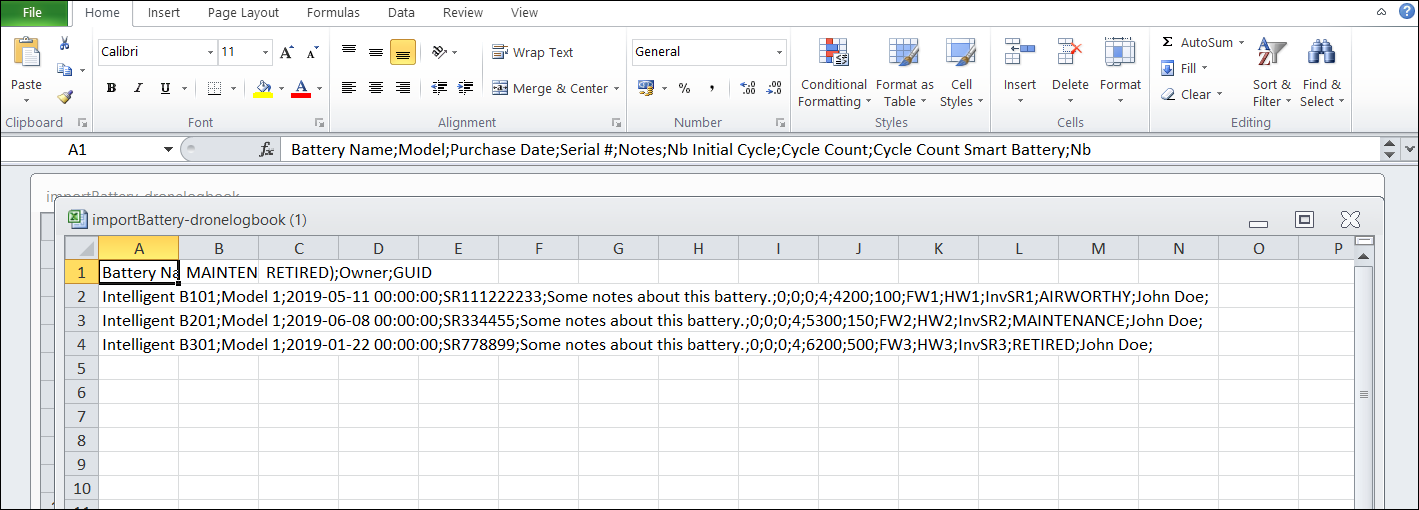
Task: Open number format General dropdown
Action: 780,52
